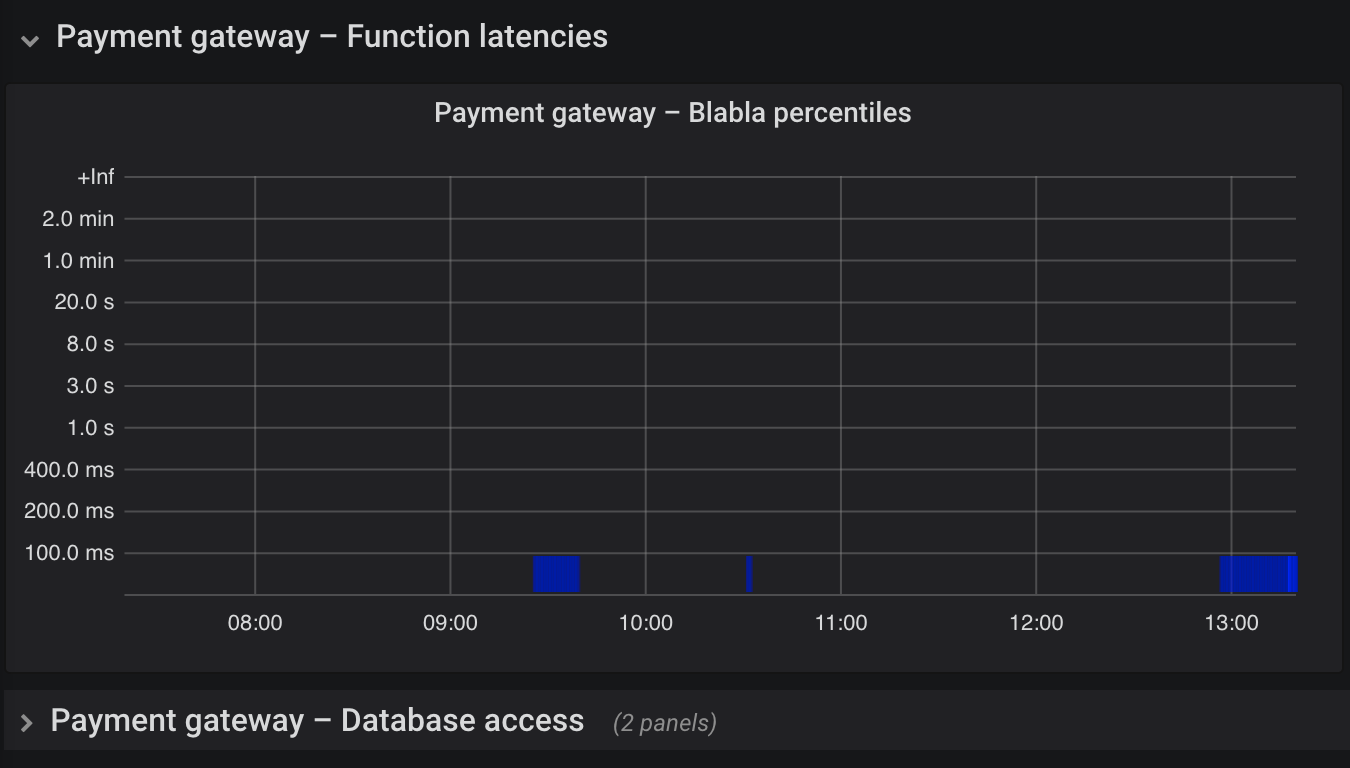Expand the Database access row chevron
The image size is (1350, 768).
pos(27,722)
